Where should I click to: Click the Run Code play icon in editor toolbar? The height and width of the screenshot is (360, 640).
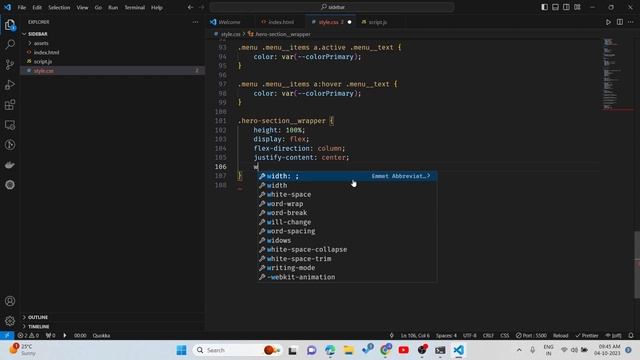click(x=608, y=22)
